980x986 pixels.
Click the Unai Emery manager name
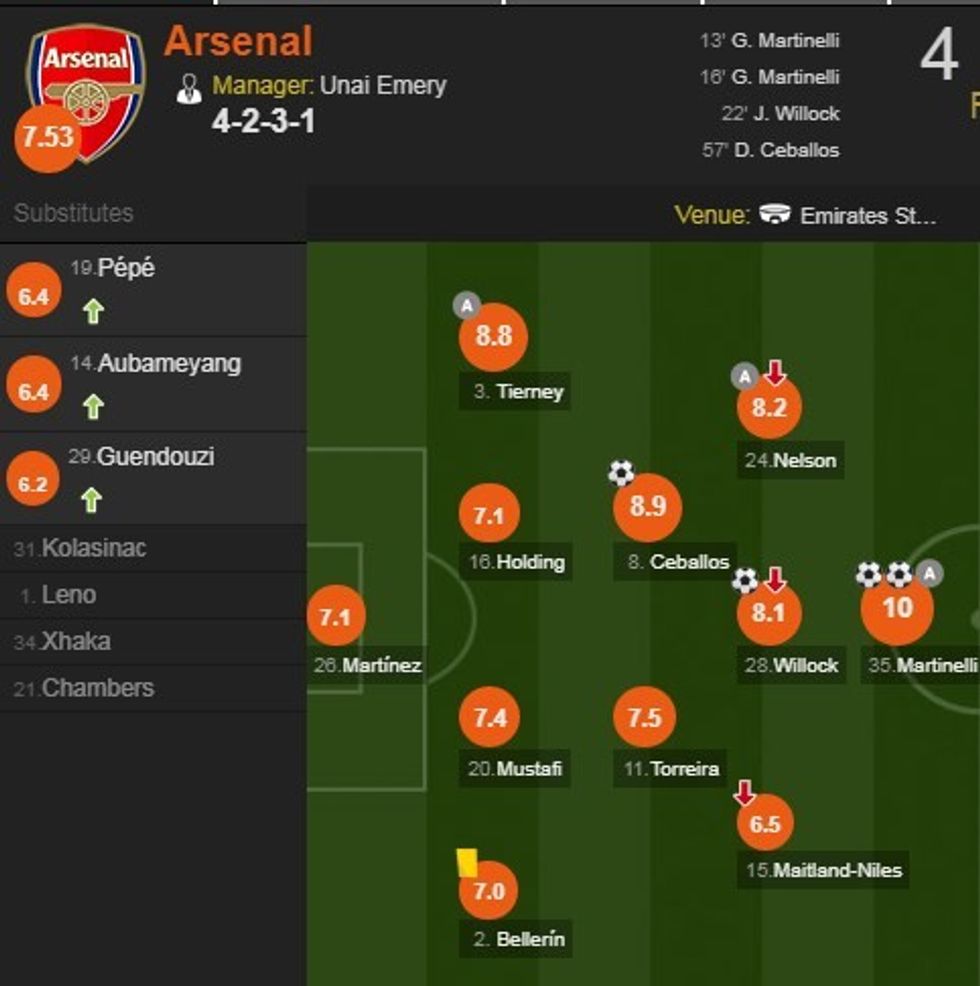(383, 86)
